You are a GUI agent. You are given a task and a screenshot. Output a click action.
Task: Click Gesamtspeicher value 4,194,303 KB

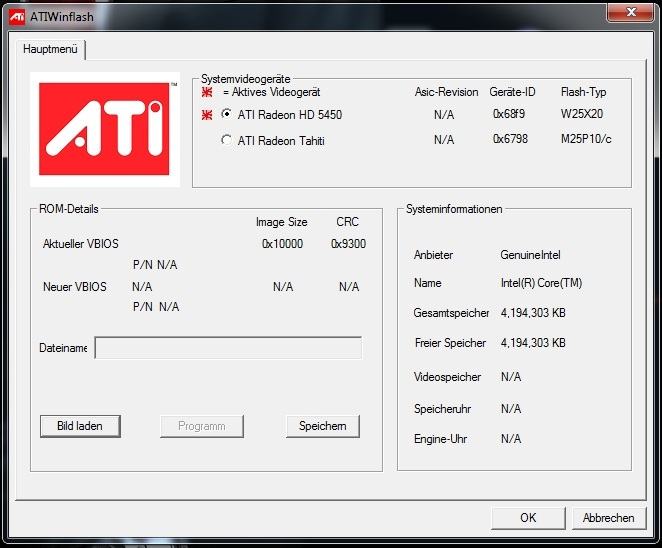pos(533,313)
